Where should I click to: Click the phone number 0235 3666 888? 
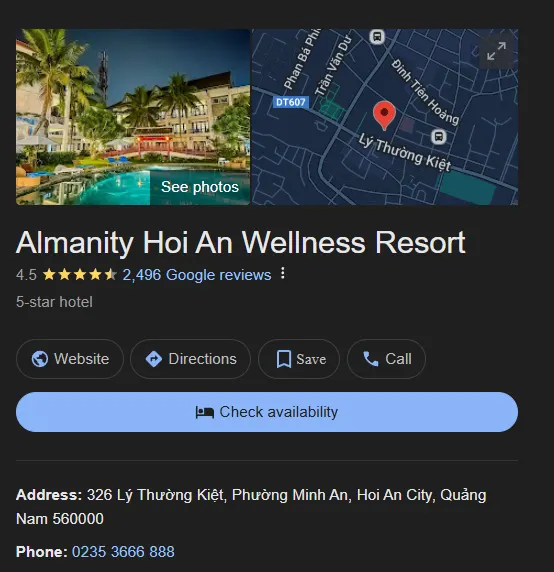pos(123,552)
